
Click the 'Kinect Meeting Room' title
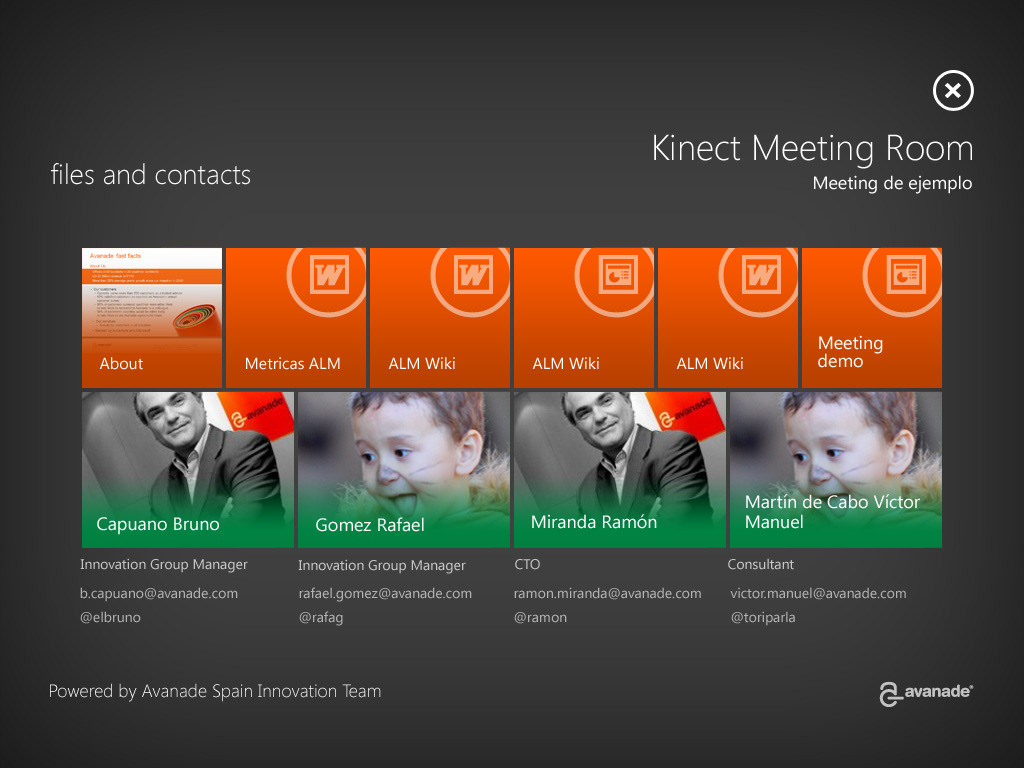[812, 148]
